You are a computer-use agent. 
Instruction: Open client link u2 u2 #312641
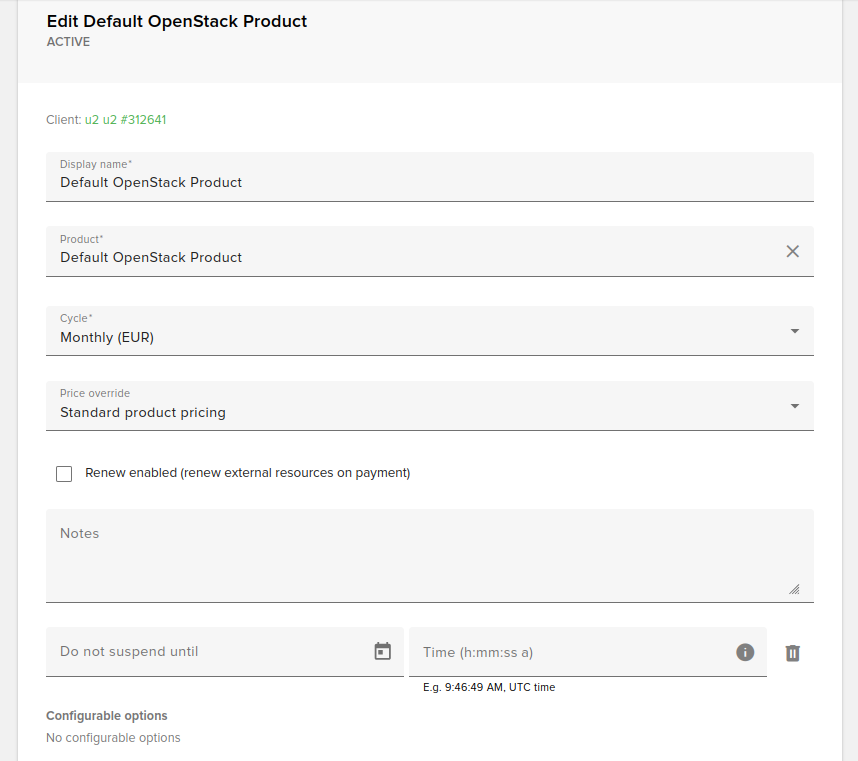coord(125,120)
